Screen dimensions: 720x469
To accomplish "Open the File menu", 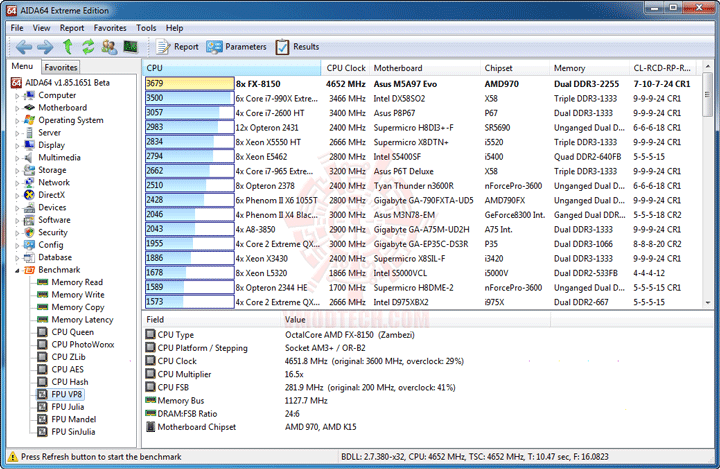I will (17, 28).
